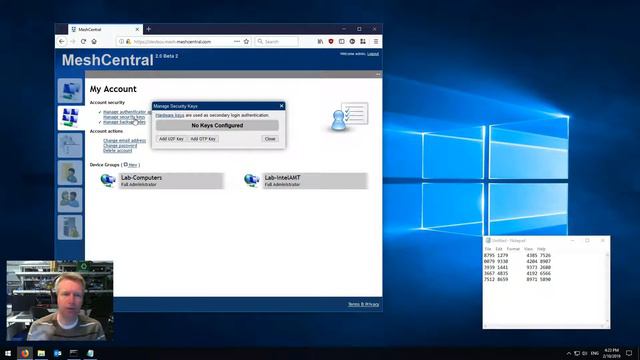Open Windows Start menu

click(8, 353)
